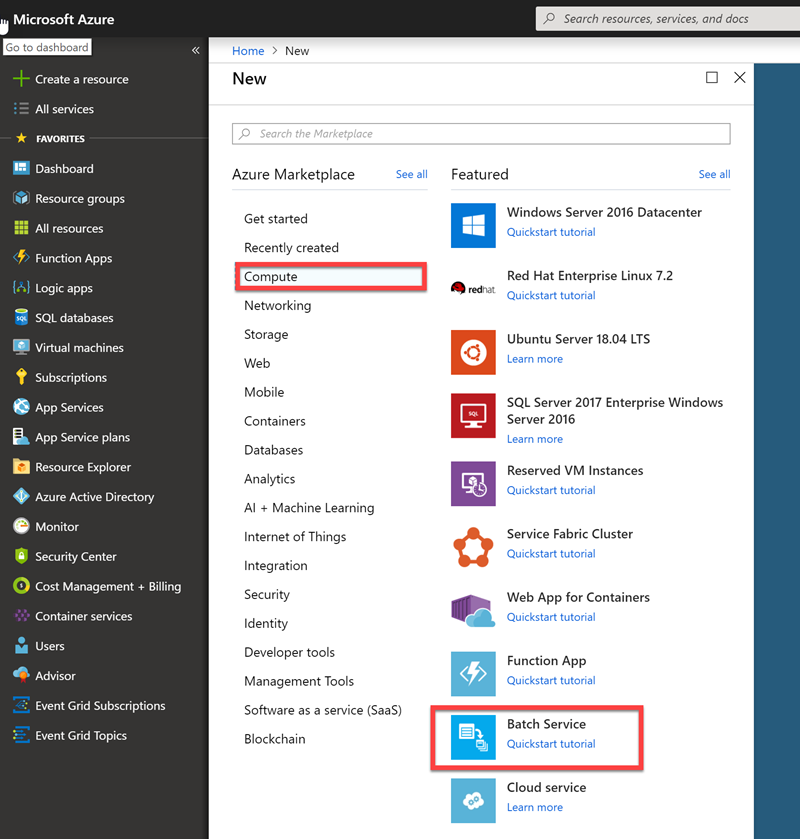Collapse the left sidebar with double chevron

[196, 50]
